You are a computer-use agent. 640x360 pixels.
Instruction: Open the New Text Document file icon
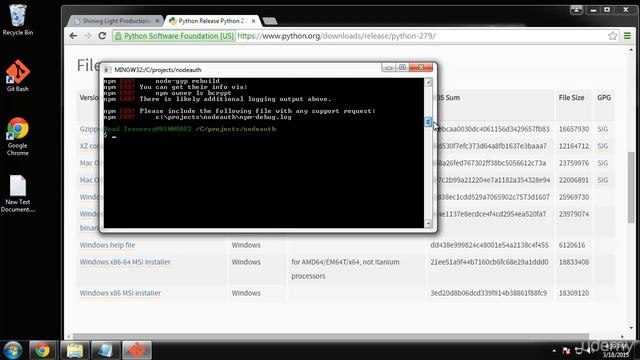(x=18, y=194)
